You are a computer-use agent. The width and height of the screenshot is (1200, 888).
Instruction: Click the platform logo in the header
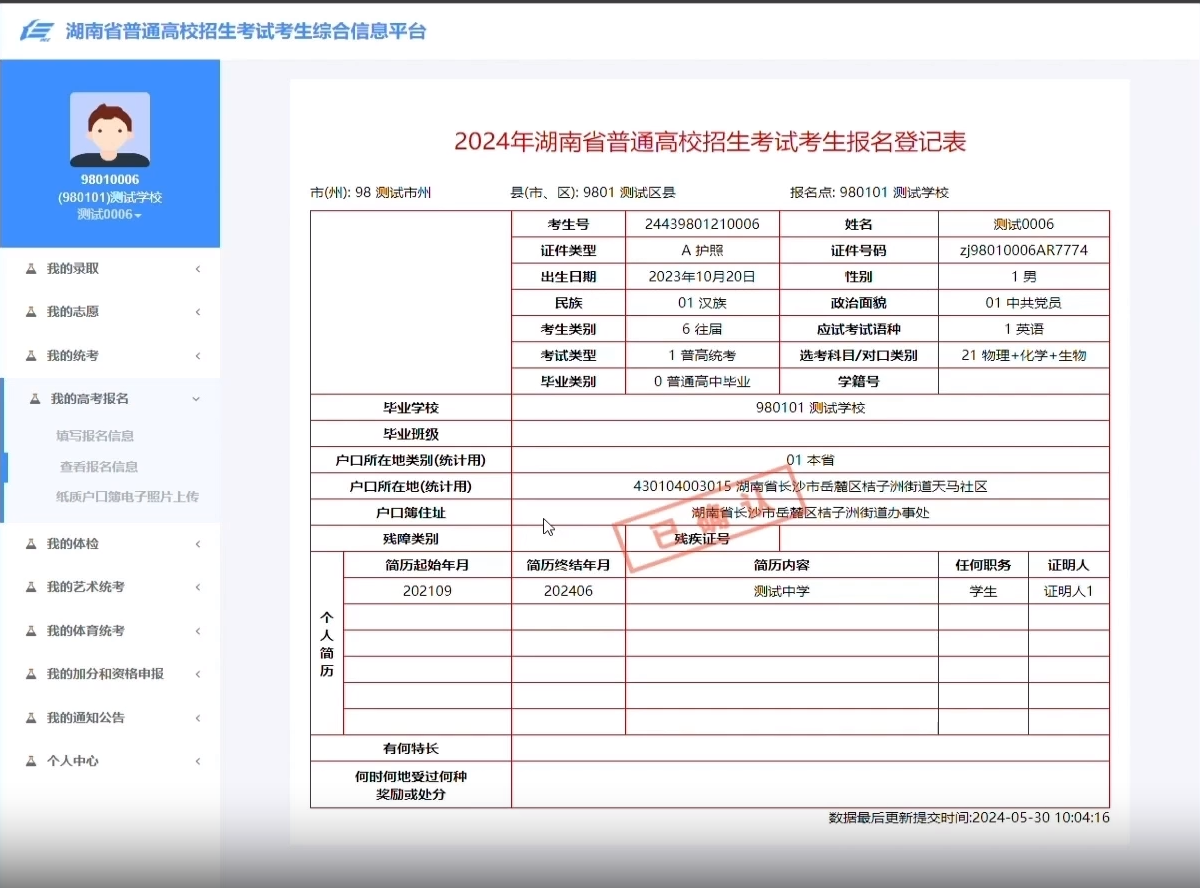38,30
